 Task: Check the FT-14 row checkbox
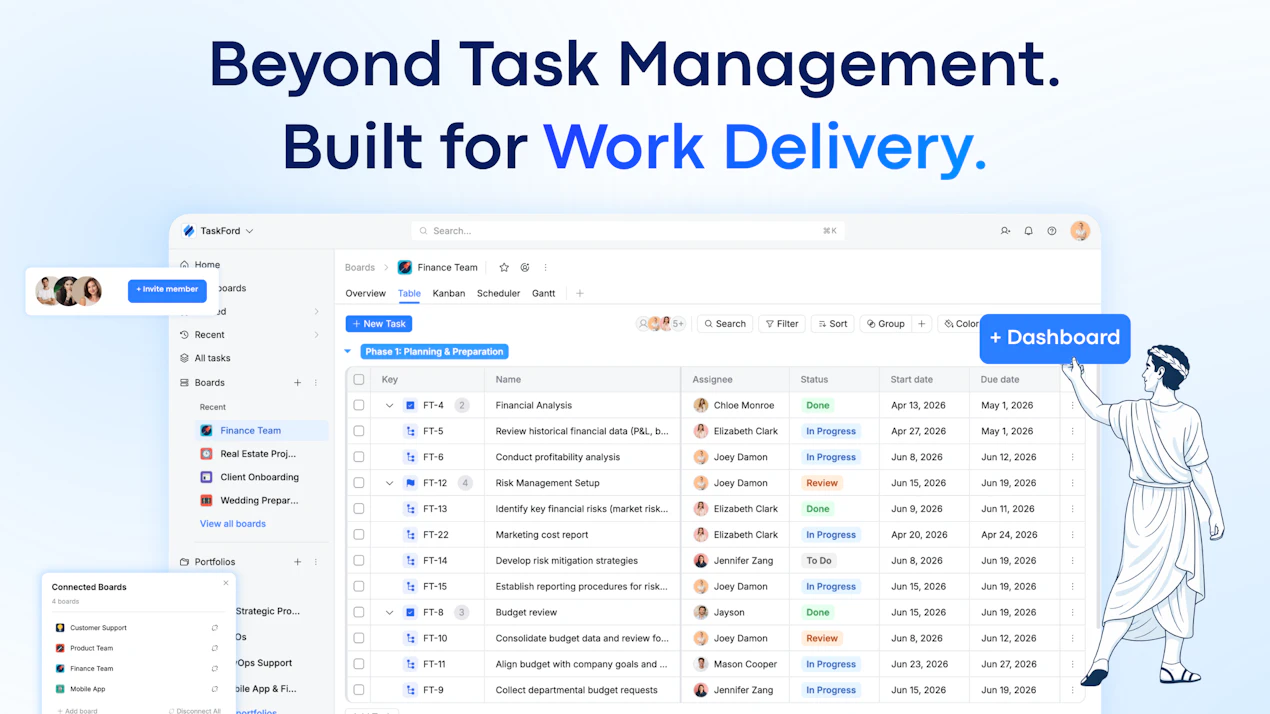359,561
